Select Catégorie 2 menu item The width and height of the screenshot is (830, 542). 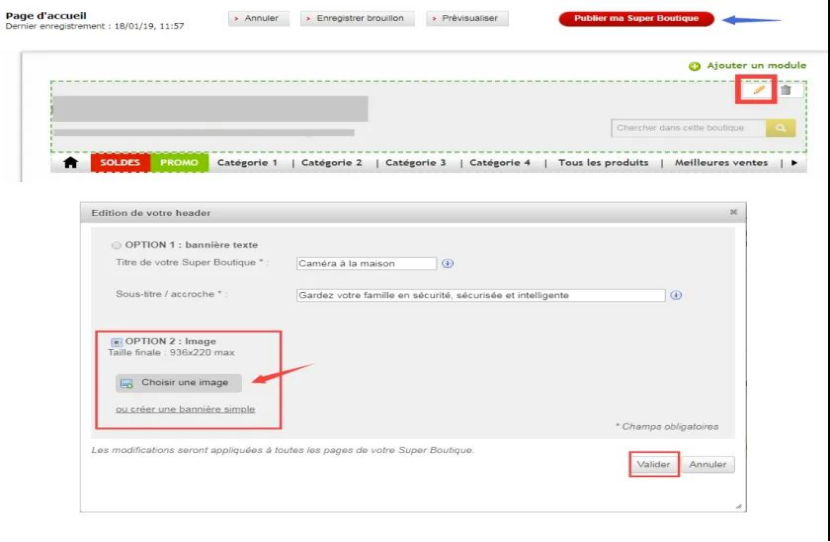click(331, 162)
